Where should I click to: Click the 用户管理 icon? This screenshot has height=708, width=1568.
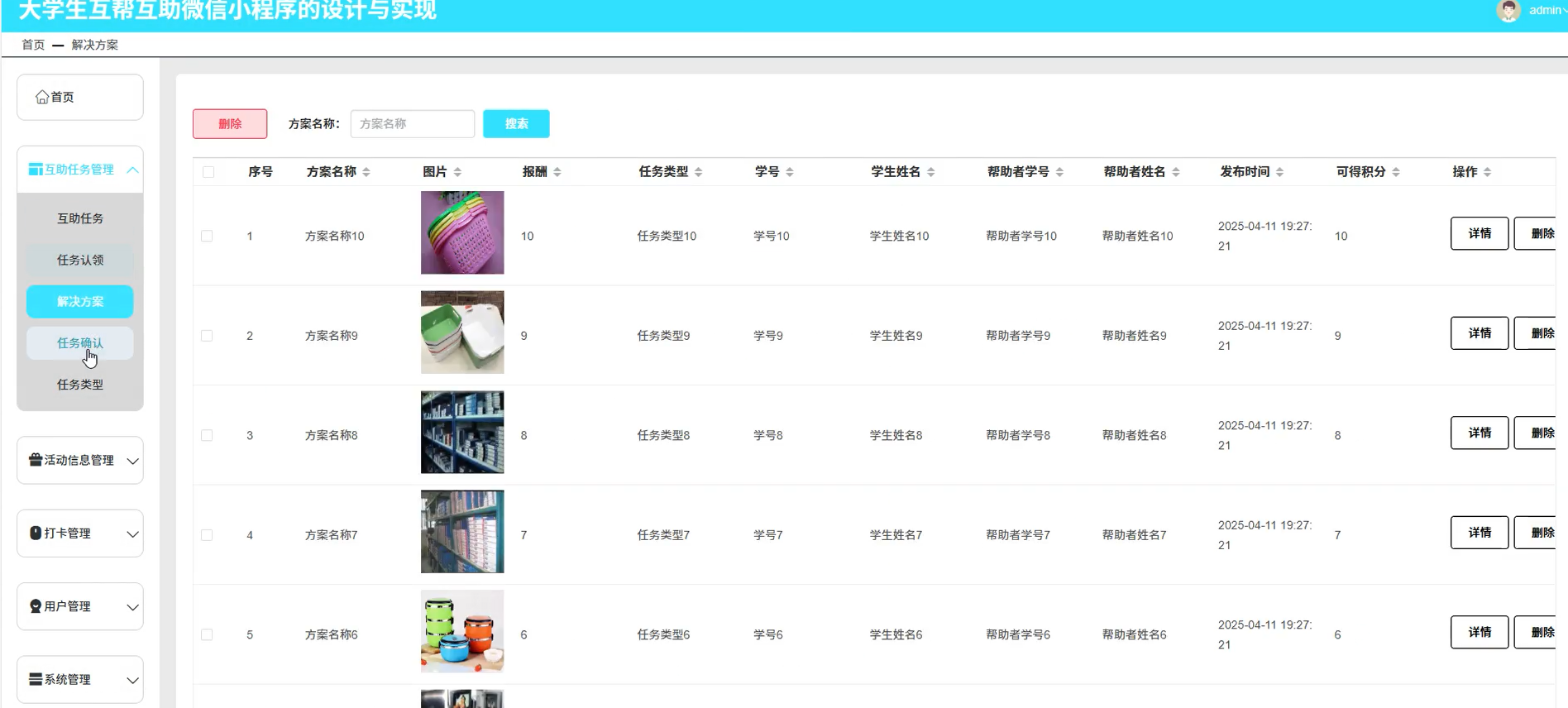[36, 606]
